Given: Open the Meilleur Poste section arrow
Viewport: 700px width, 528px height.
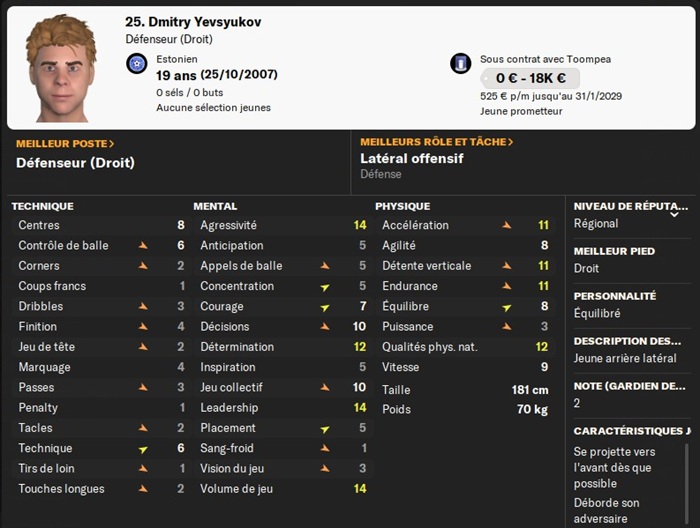Looking at the screenshot, I should (x=112, y=143).
